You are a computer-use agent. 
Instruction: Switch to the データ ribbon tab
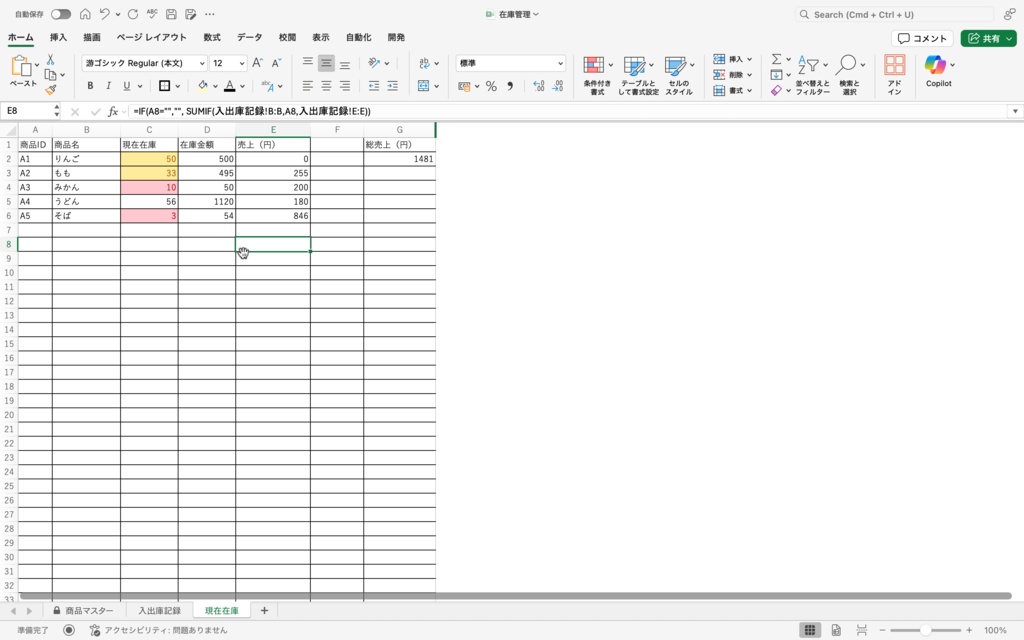(249, 37)
